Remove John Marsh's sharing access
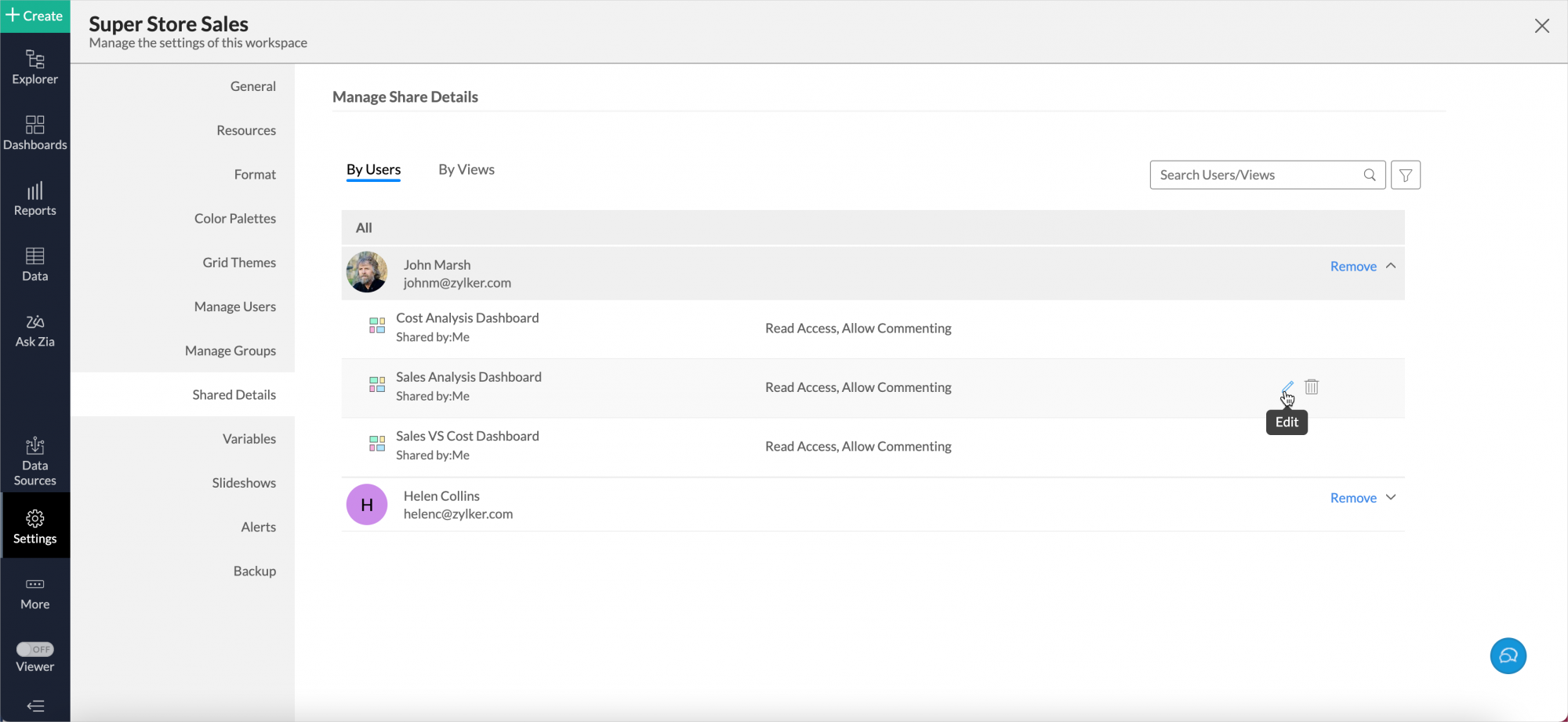Viewport: 1568px width, 722px height. click(1352, 267)
